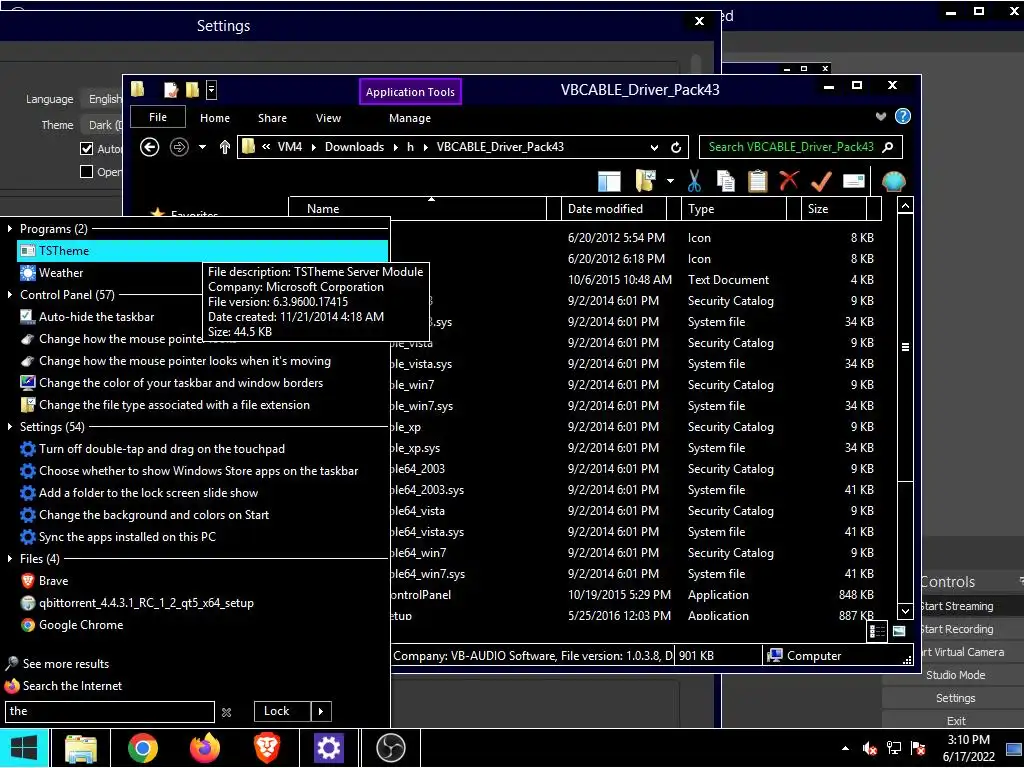Viewport: 1024px width, 768px height.
Task: Click the folder options toolbar icon
Action: (645, 181)
